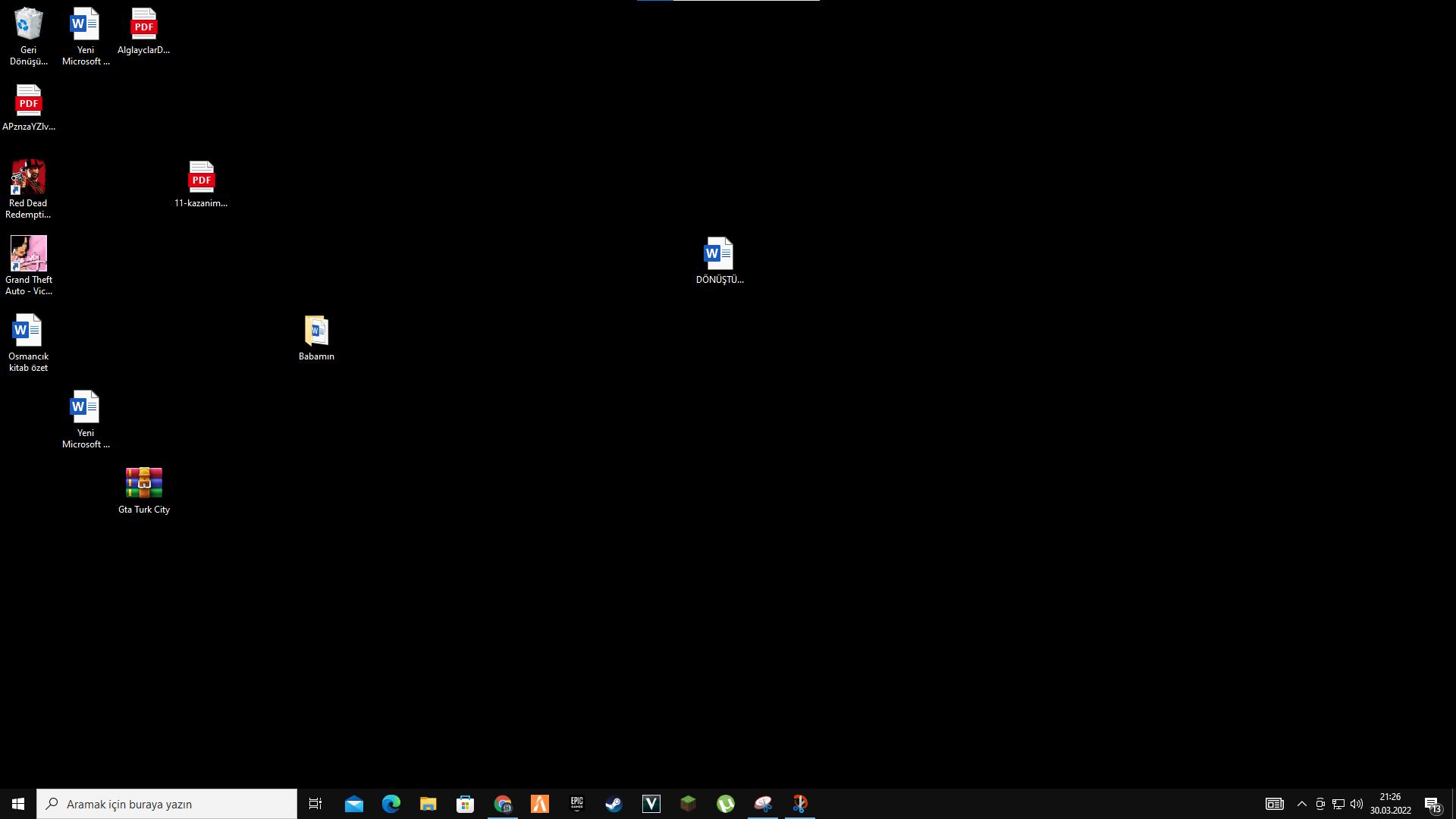Image resolution: width=1456 pixels, height=819 pixels.
Task: Open File Explorer from the taskbar
Action: 428,804
